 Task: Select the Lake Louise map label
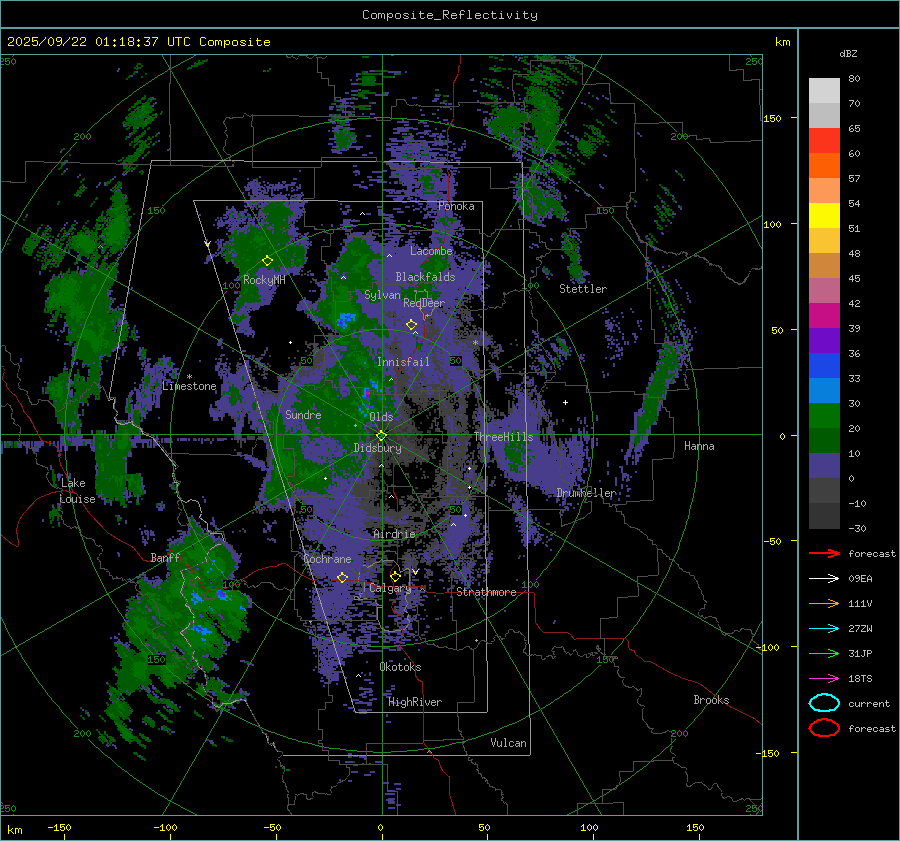(x=77, y=491)
